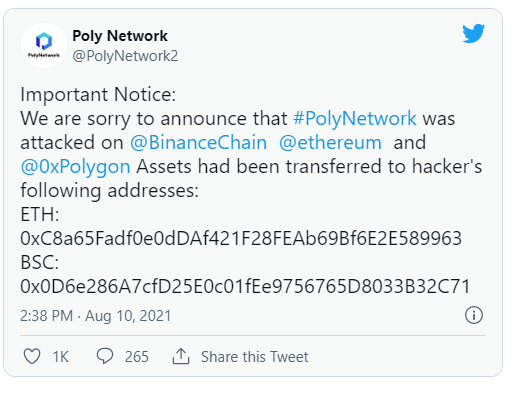Open the @PolyNetwork2 handle

coord(125,56)
